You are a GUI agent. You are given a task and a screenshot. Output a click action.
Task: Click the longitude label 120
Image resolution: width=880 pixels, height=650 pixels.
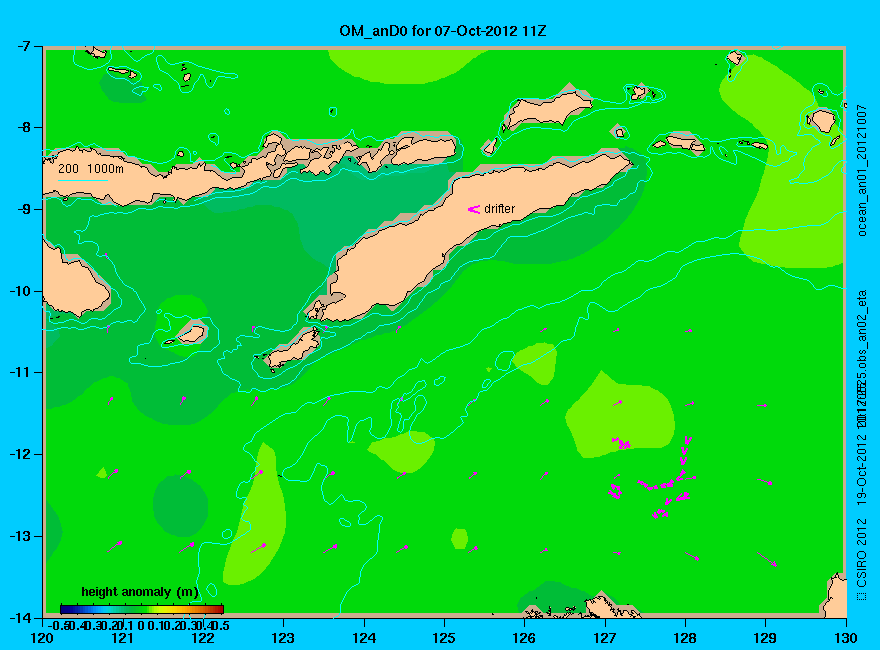click(42, 638)
